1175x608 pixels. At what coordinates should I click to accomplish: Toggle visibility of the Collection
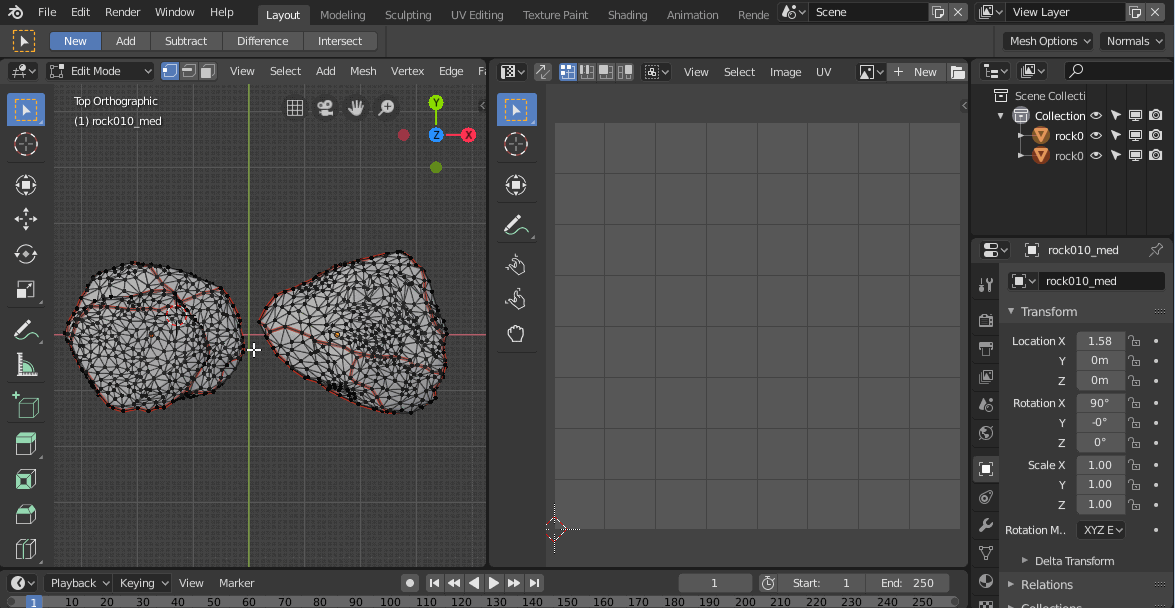point(1096,115)
